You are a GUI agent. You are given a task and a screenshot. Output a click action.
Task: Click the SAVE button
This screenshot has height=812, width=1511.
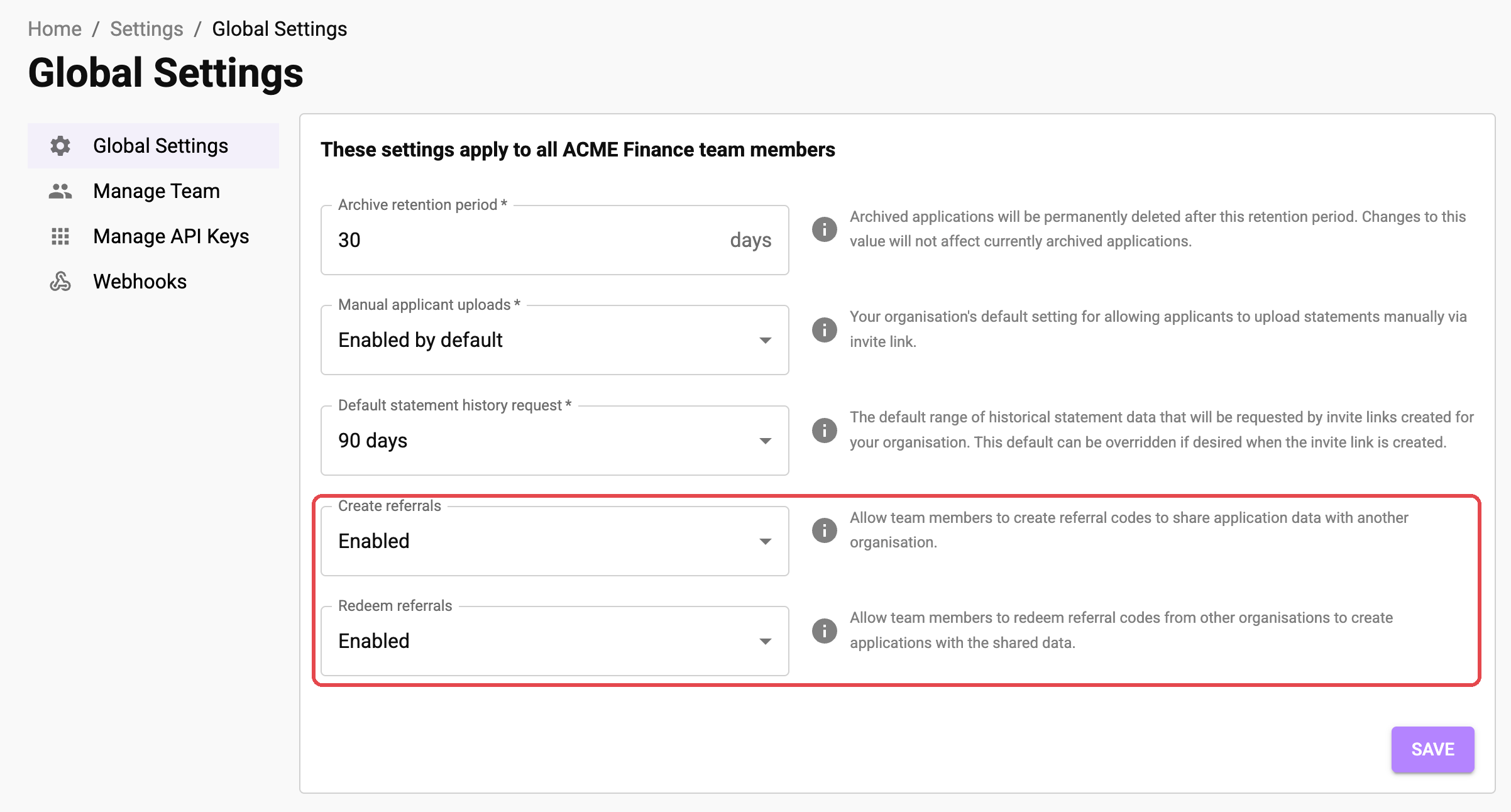[x=1433, y=749]
